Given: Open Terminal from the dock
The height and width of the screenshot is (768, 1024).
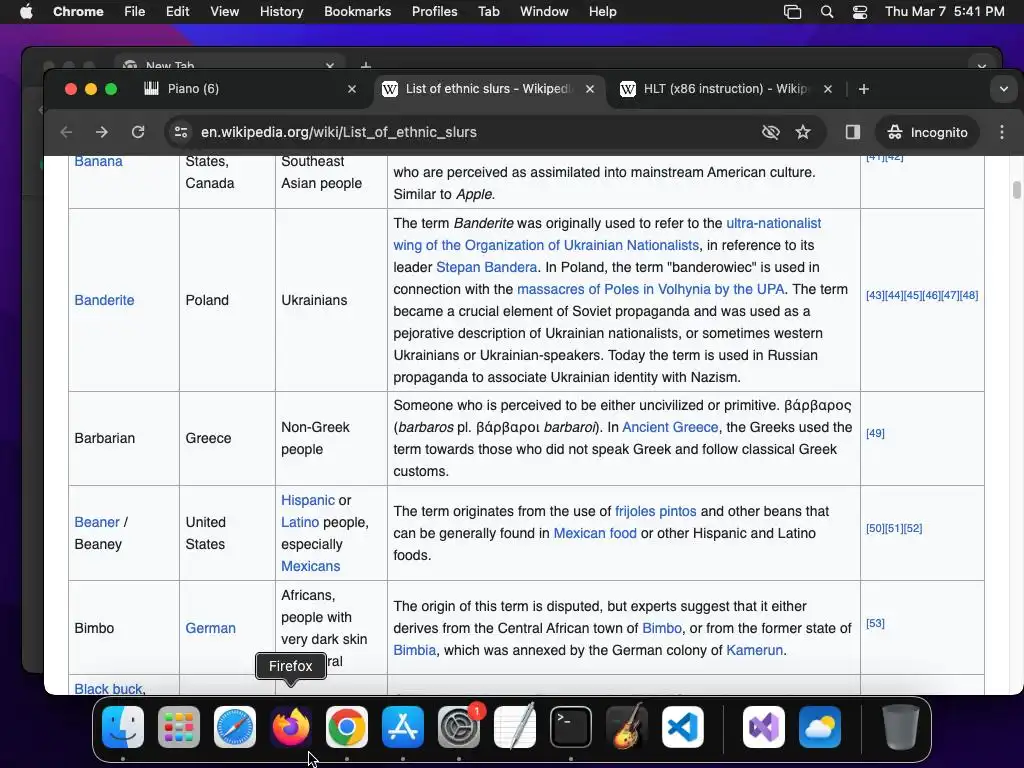Looking at the screenshot, I should coord(571,727).
